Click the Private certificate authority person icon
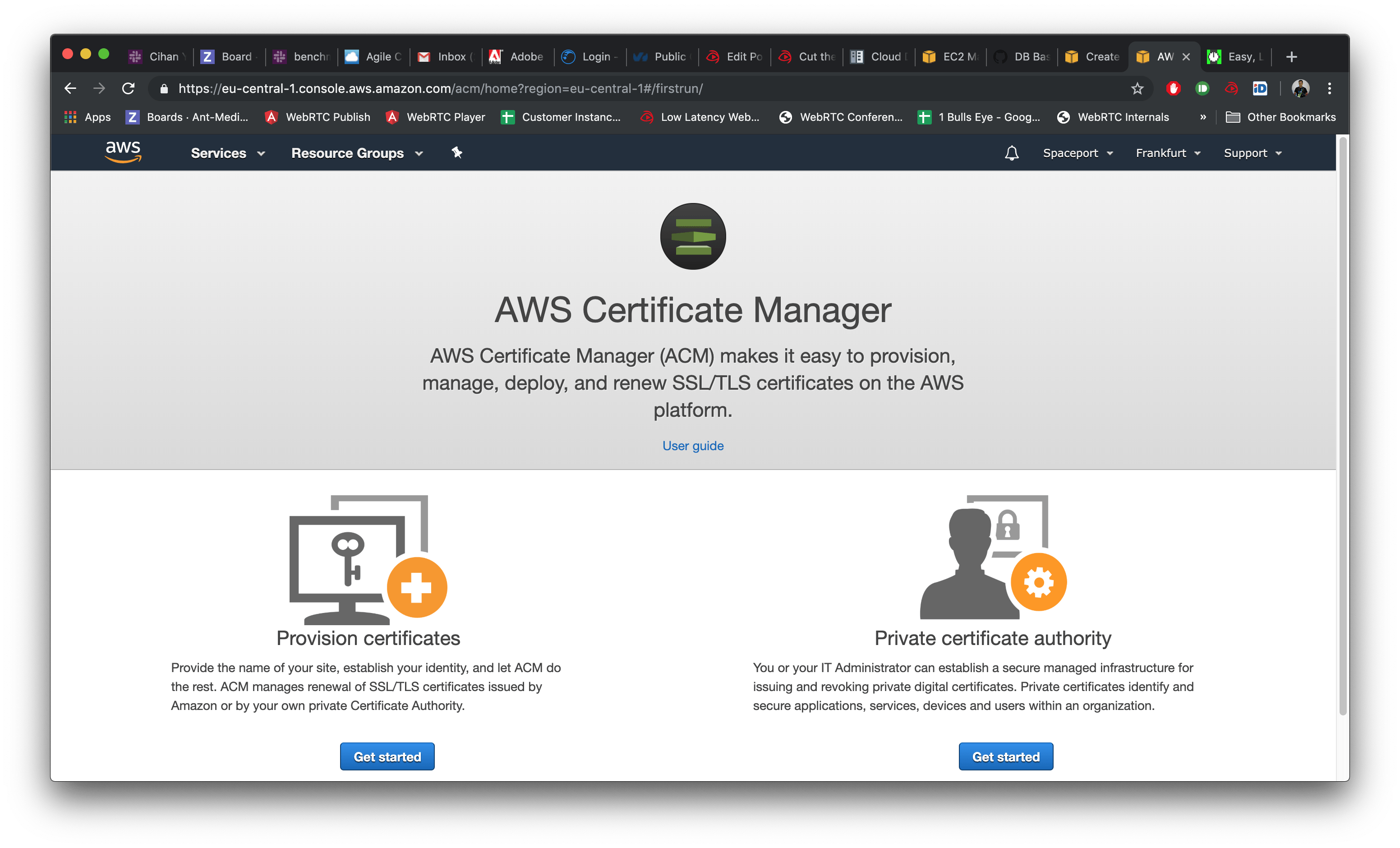Viewport: 1400px width, 848px height. click(x=993, y=557)
